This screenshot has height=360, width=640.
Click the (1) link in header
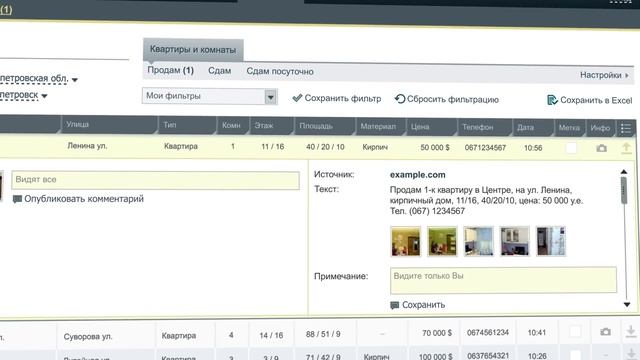coord(6,10)
